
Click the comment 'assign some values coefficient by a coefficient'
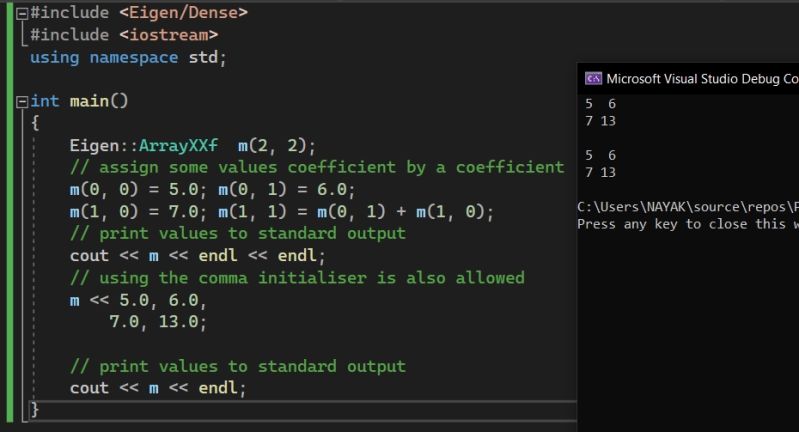click(317, 168)
